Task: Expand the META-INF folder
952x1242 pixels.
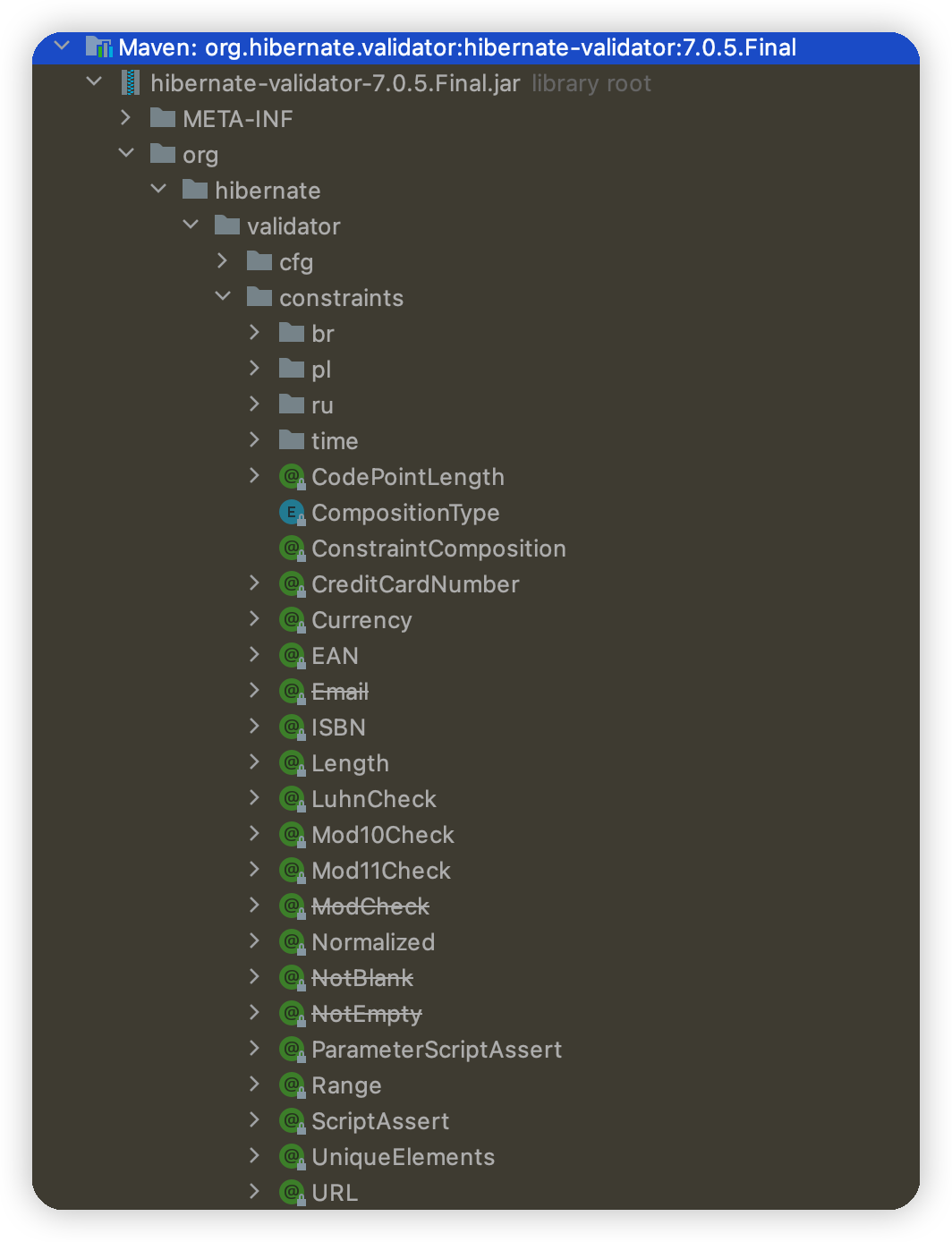Action: (x=126, y=118)
